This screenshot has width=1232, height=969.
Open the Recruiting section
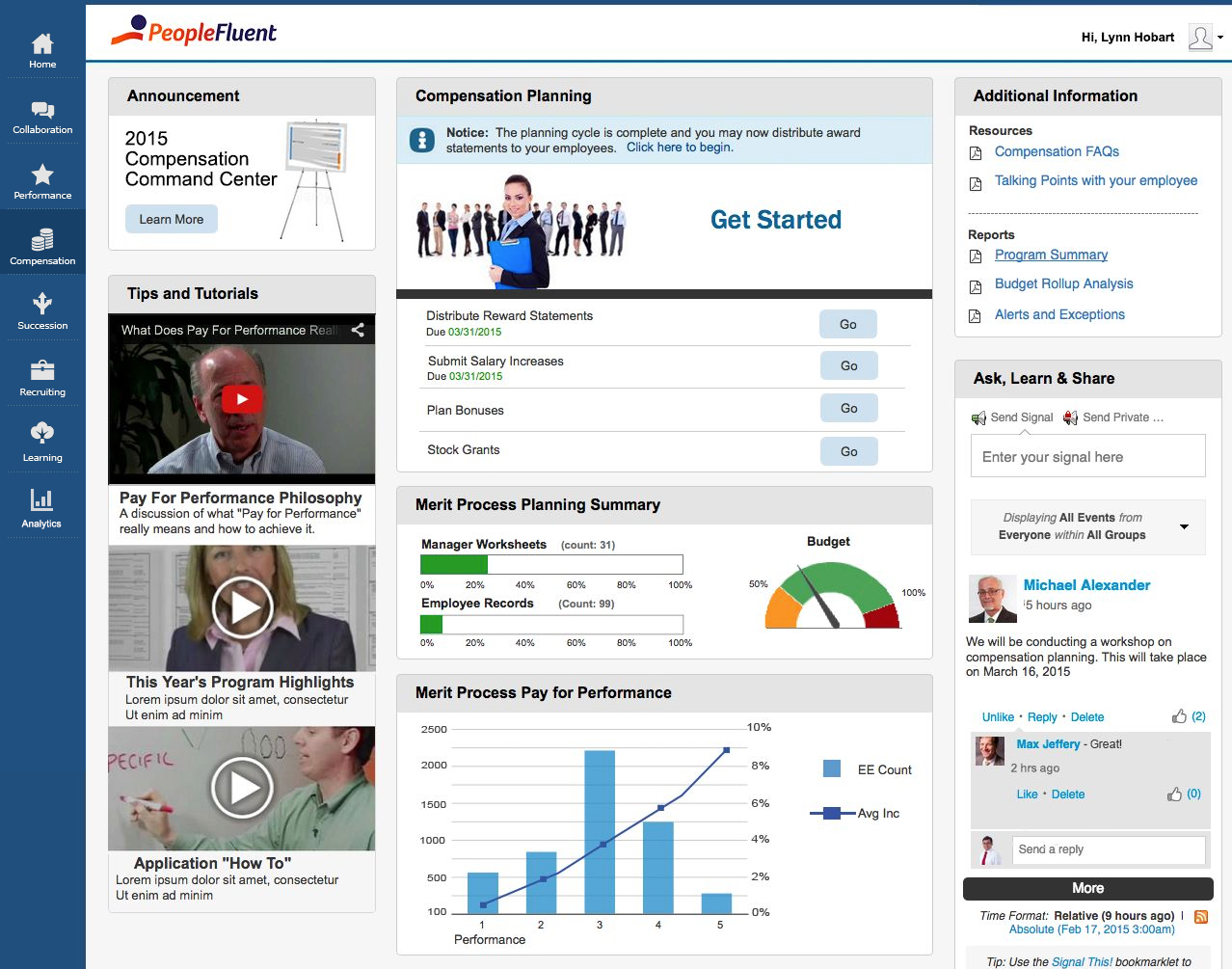(42, 374)
